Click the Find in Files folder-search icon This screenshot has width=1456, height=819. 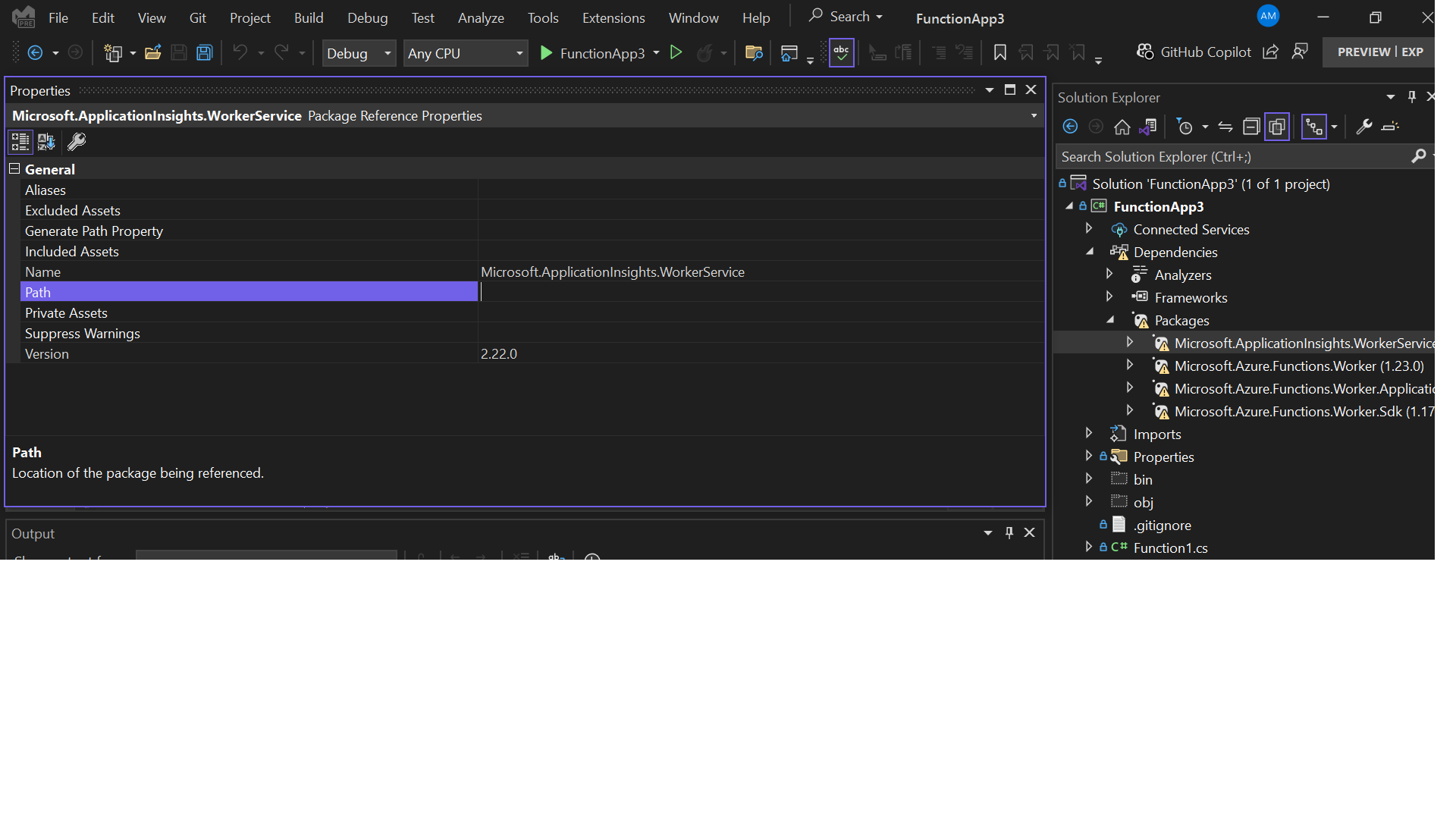point(753,52)
